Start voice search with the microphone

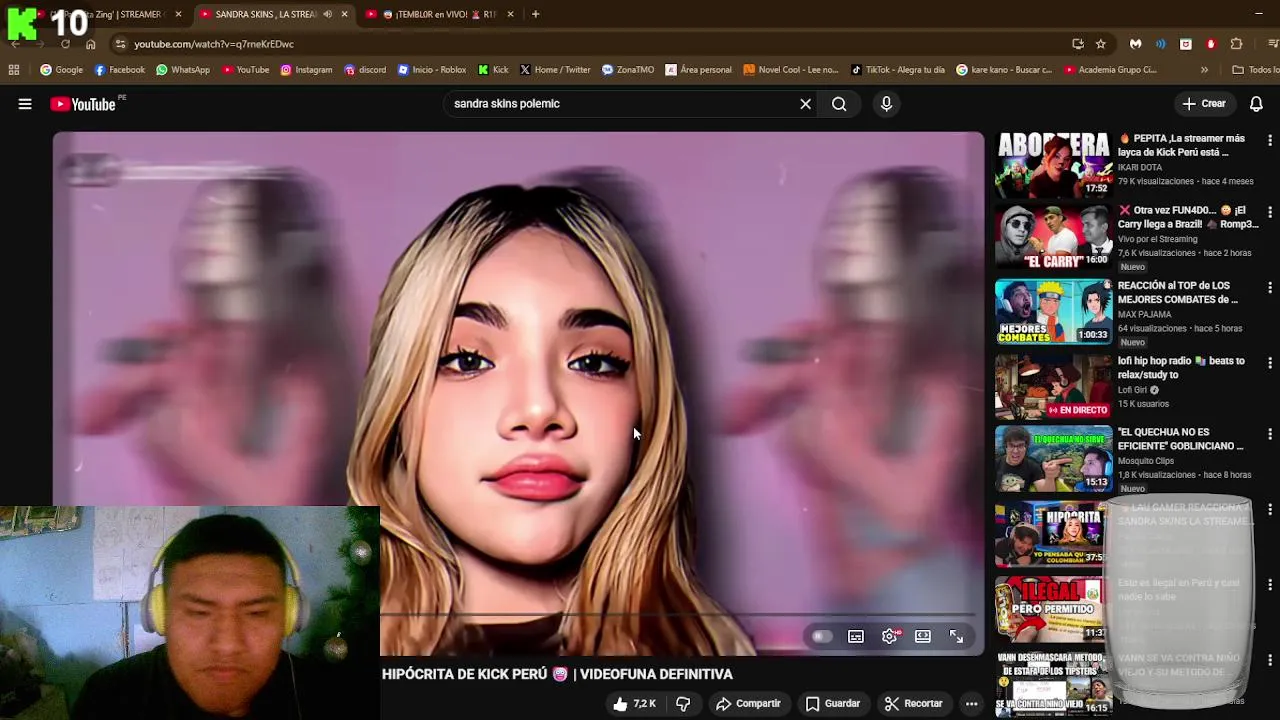[886, 104]
